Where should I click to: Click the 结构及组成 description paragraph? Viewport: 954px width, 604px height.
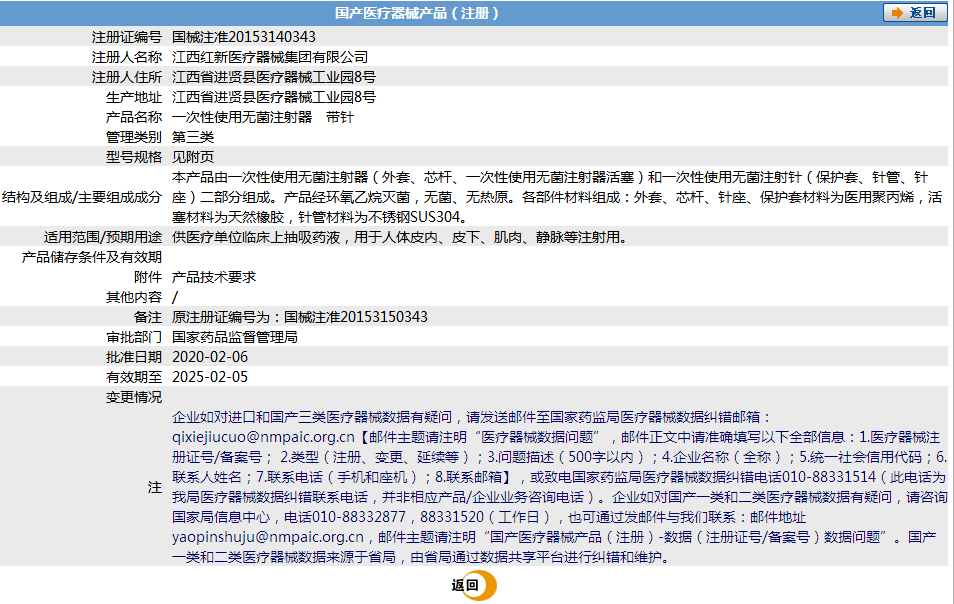click(557, 197)
